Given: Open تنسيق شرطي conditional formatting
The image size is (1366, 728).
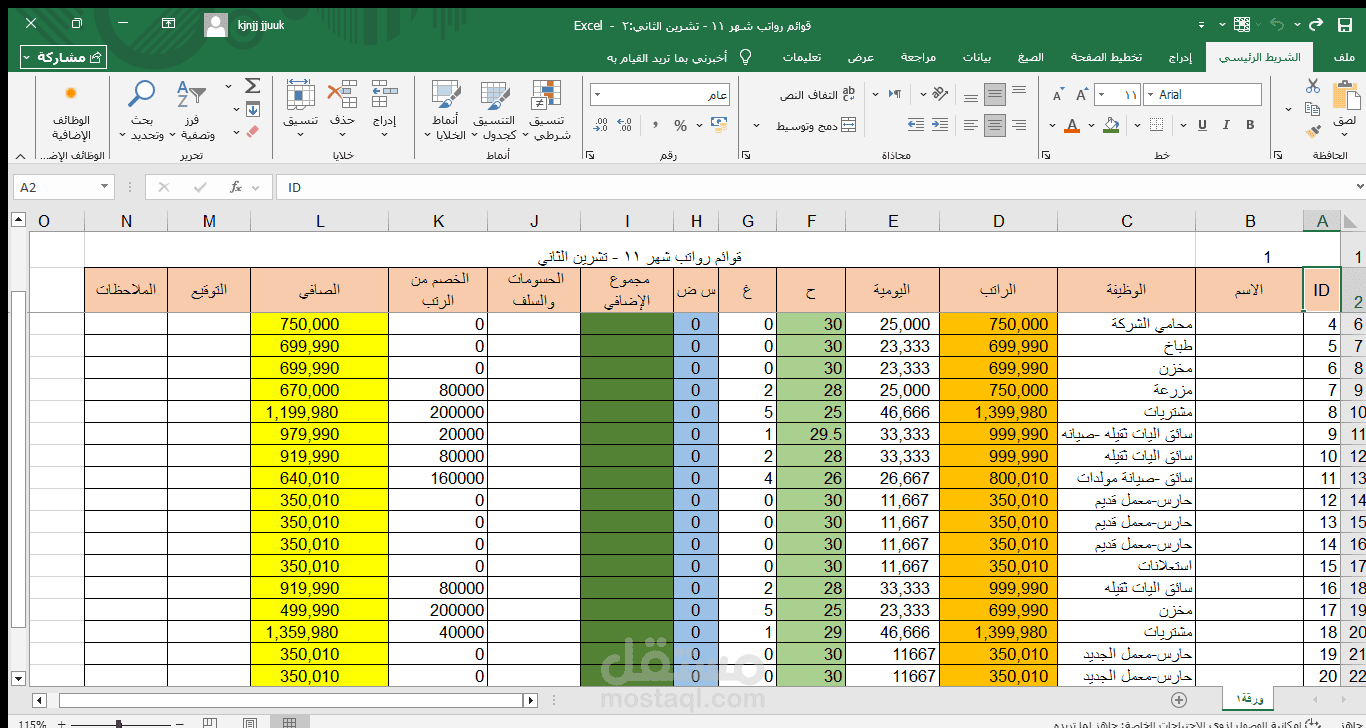Looking at the screenshot, I should point(547,111).
